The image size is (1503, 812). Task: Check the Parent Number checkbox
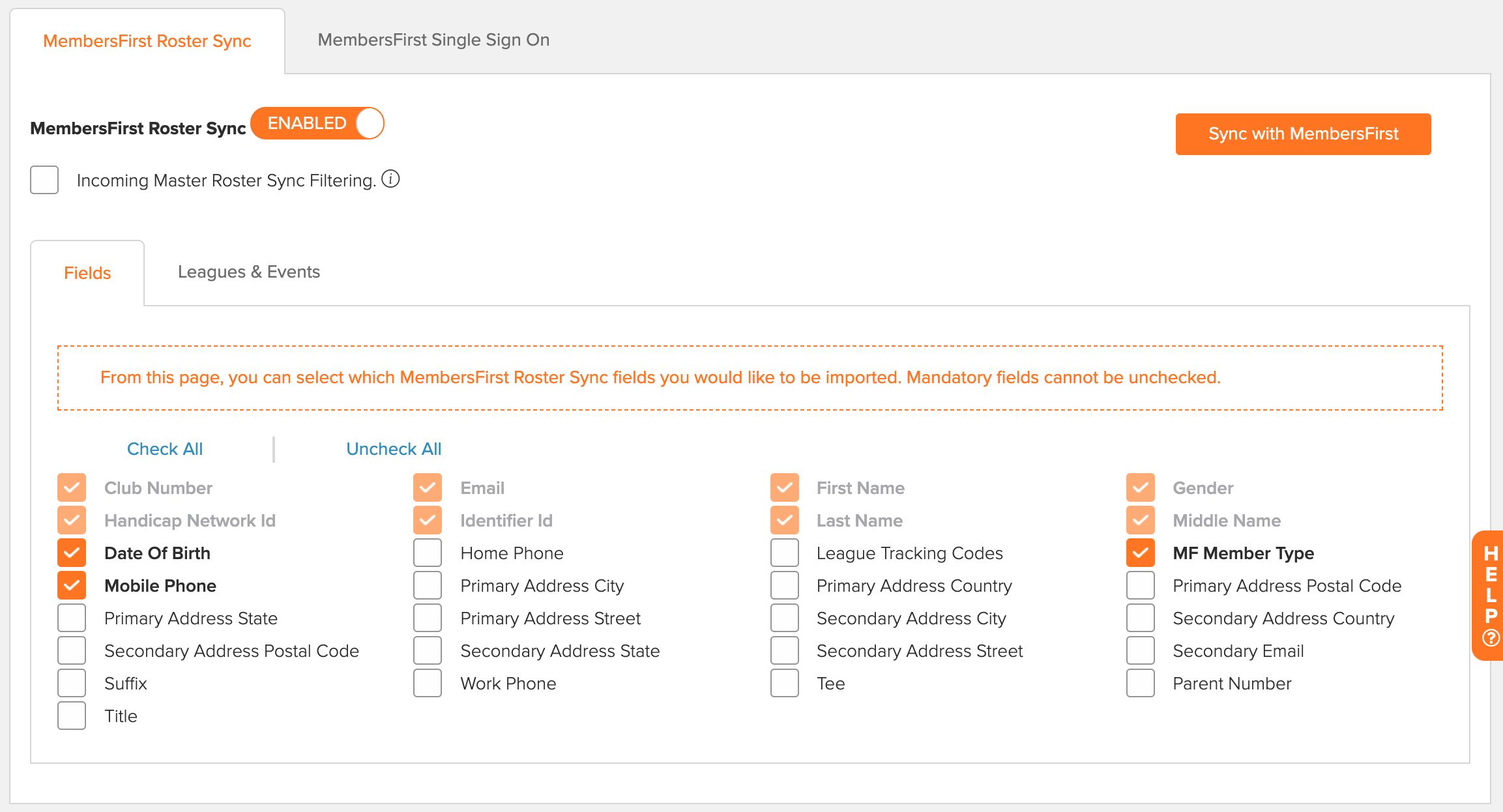tap(1140, 683)
